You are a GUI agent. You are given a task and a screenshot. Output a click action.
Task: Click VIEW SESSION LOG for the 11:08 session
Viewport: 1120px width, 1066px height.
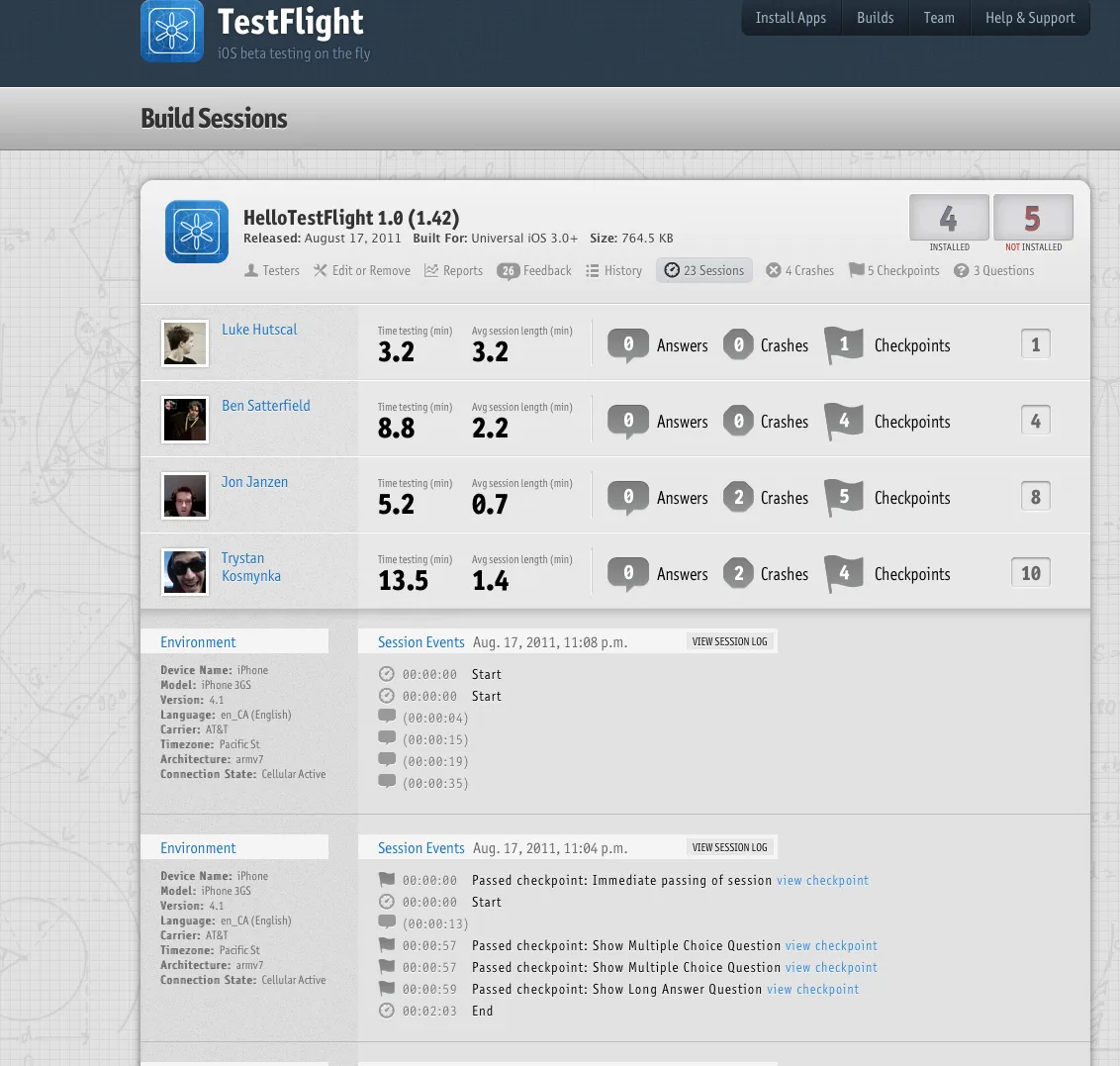729,640
